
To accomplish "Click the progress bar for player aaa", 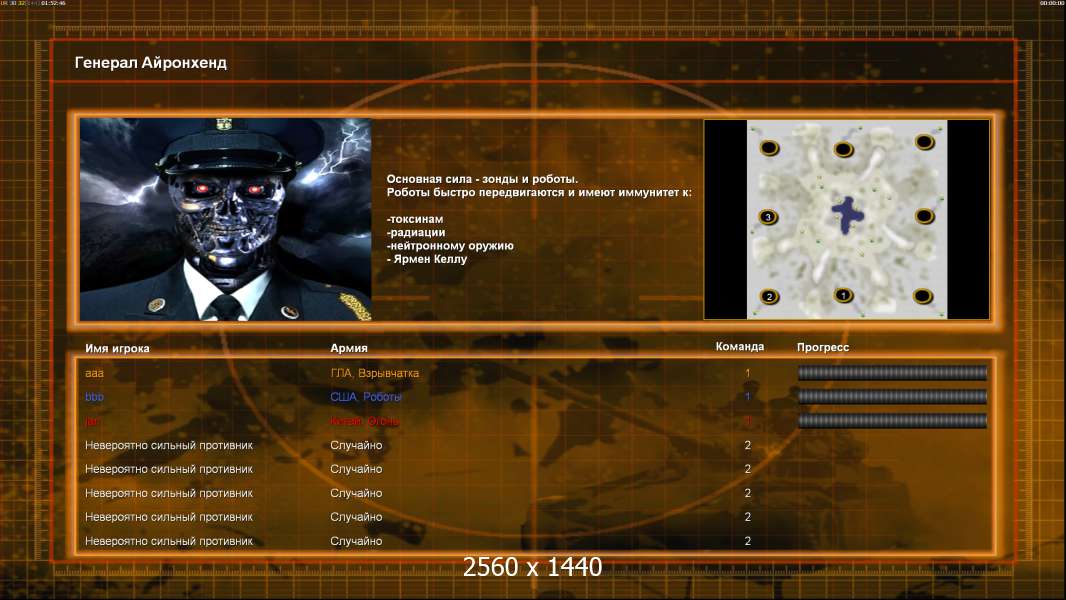I will 892,372.
